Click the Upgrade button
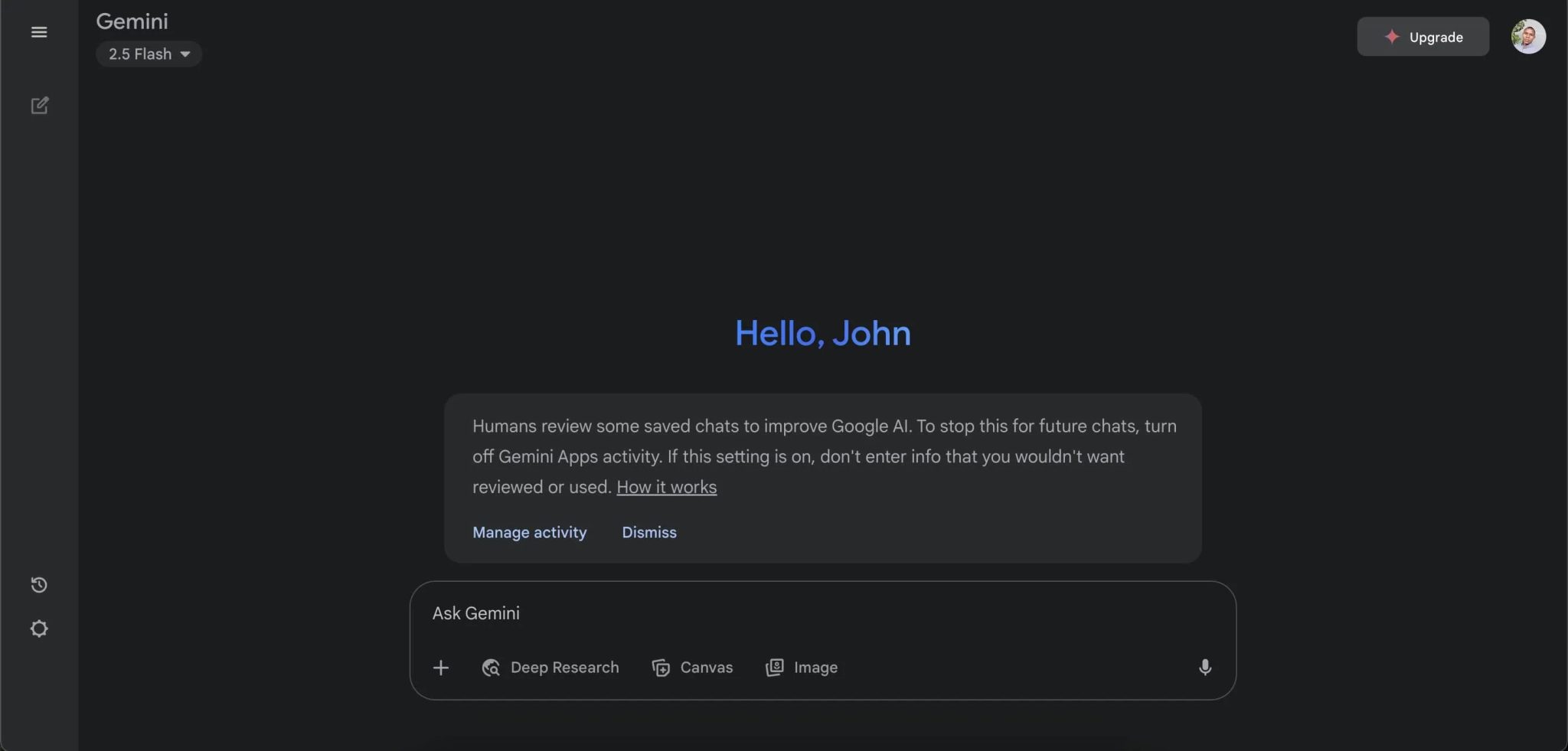This screenshot has width=1568, height=751. (1423, 36)
